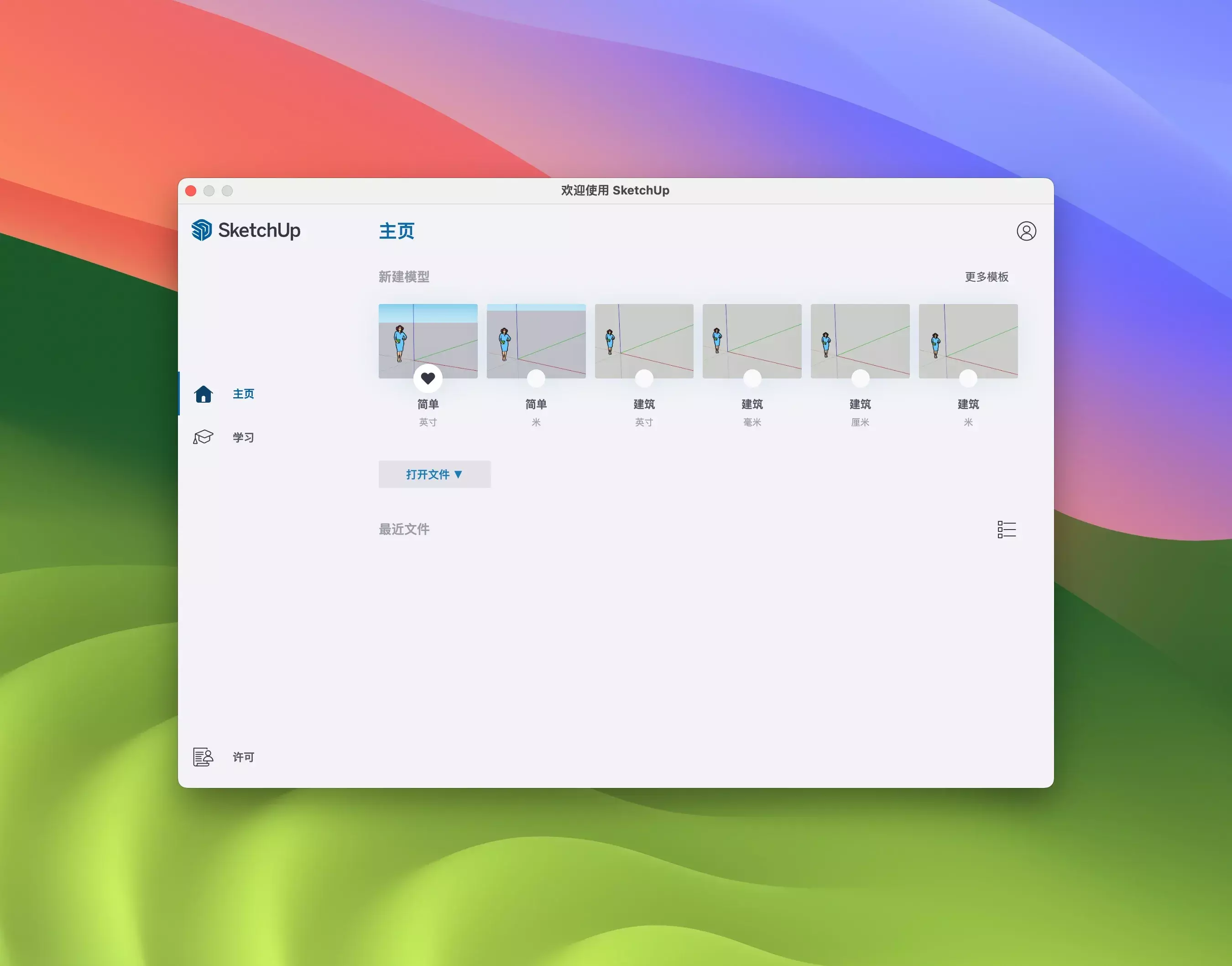Click the graduation cap 学习 icon
The image size is (1232, 966).
coord(204,437)
